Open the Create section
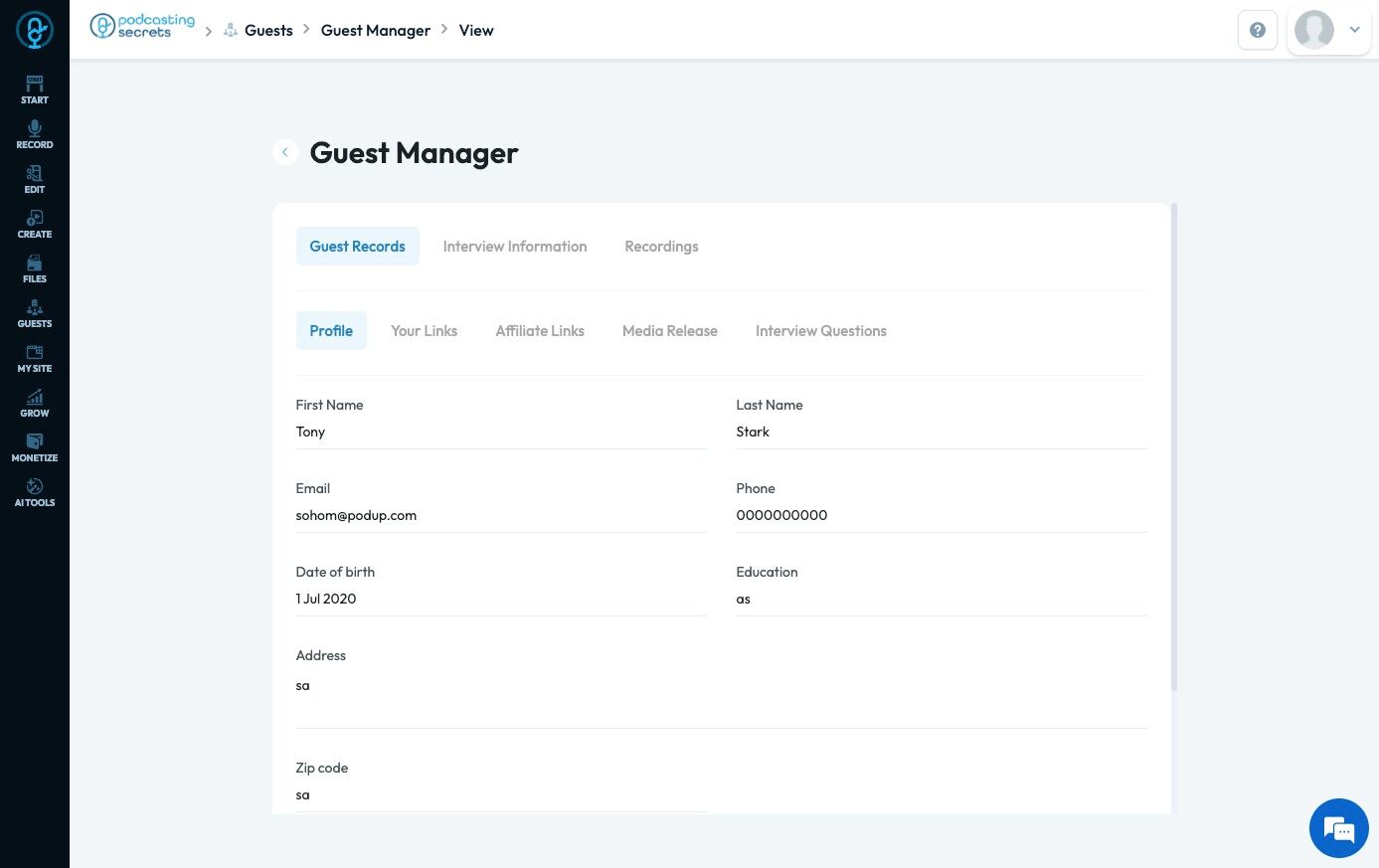This screenshot has width=1379, height=868. 35,224
